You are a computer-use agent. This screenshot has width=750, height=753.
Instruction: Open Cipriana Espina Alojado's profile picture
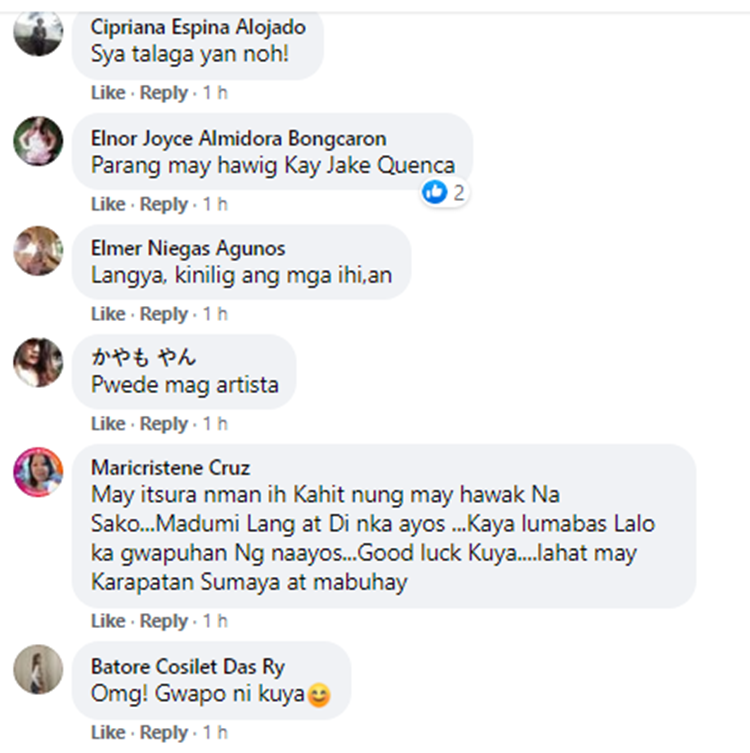[38, 32]
